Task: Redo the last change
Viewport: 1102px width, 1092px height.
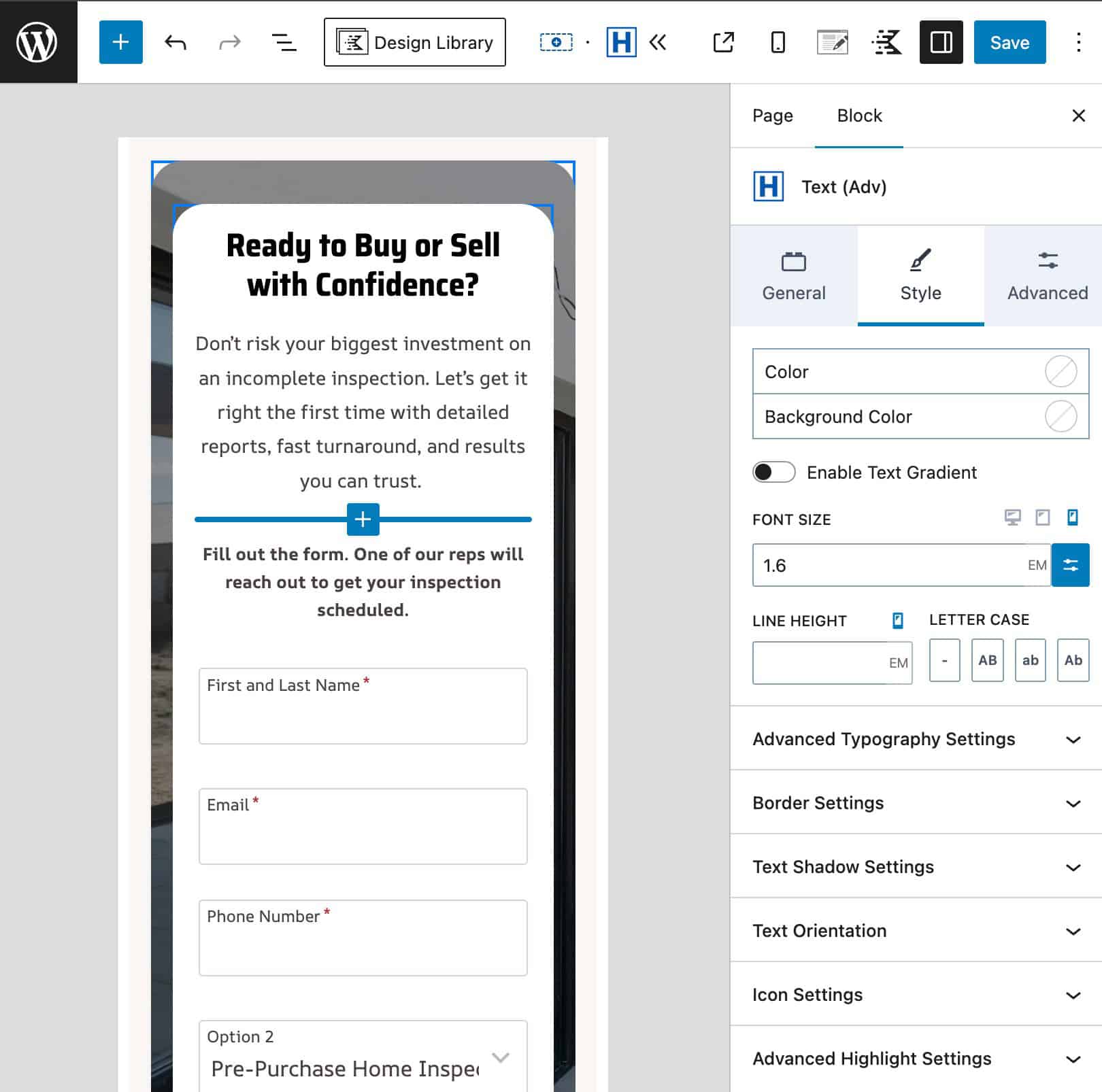Action: click(229, 42)
